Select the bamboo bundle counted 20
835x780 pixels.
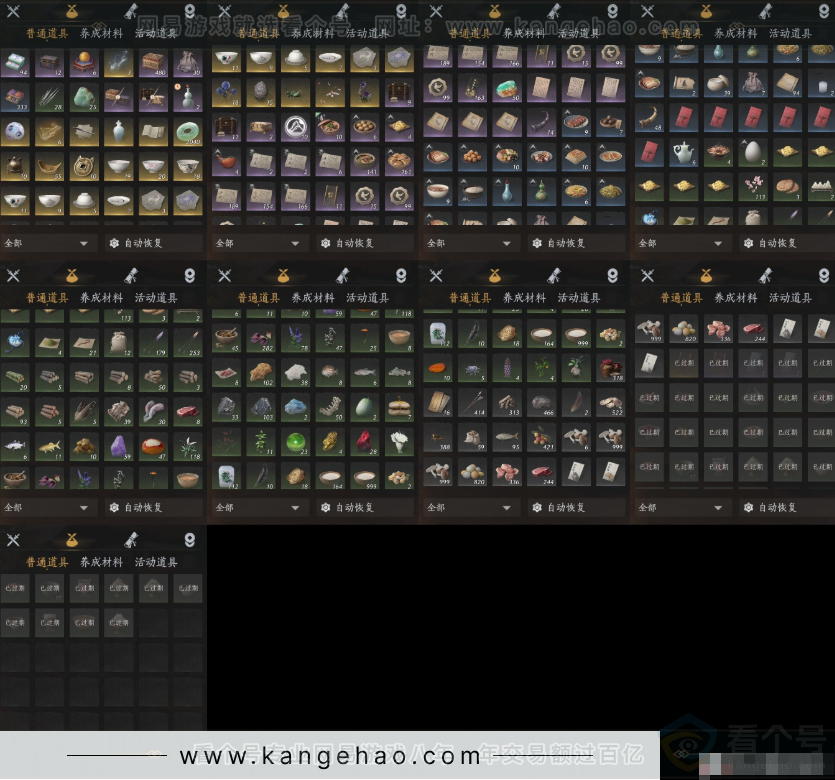click(x=15, y=377)
